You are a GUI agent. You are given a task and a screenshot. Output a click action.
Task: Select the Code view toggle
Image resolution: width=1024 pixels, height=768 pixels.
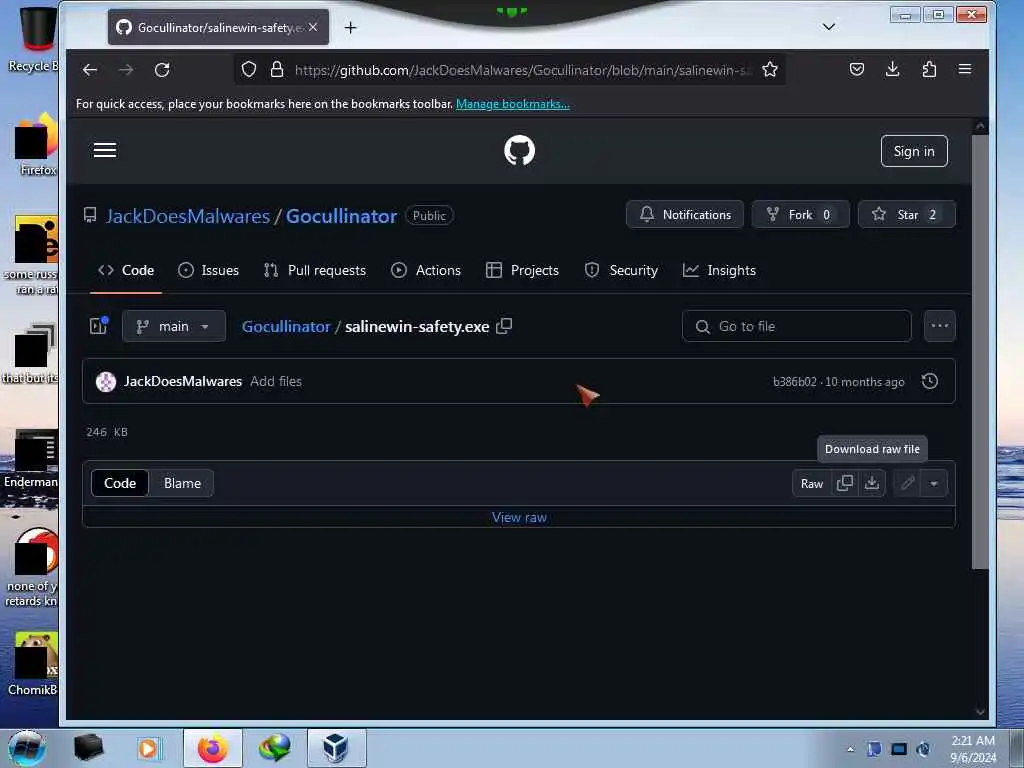(x=120, y=483)
